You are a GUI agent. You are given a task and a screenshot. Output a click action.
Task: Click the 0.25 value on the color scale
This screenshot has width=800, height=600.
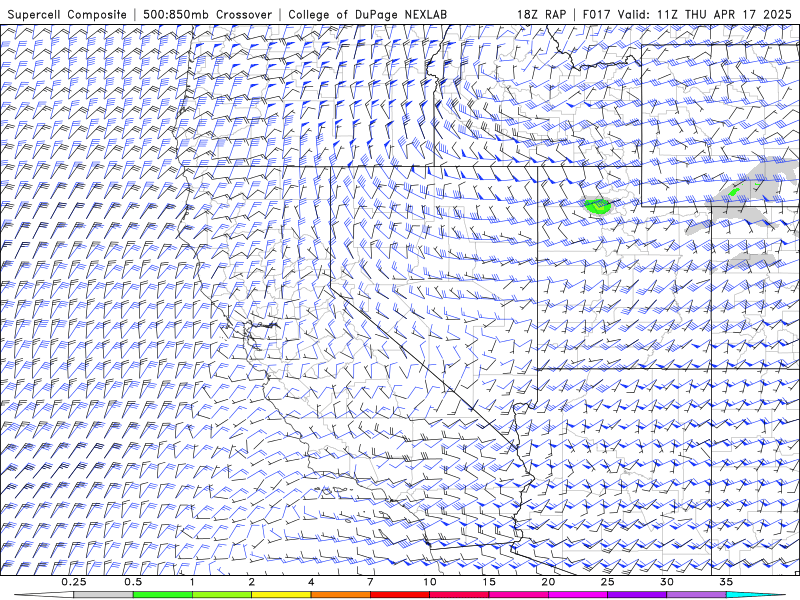pos(74,582)
